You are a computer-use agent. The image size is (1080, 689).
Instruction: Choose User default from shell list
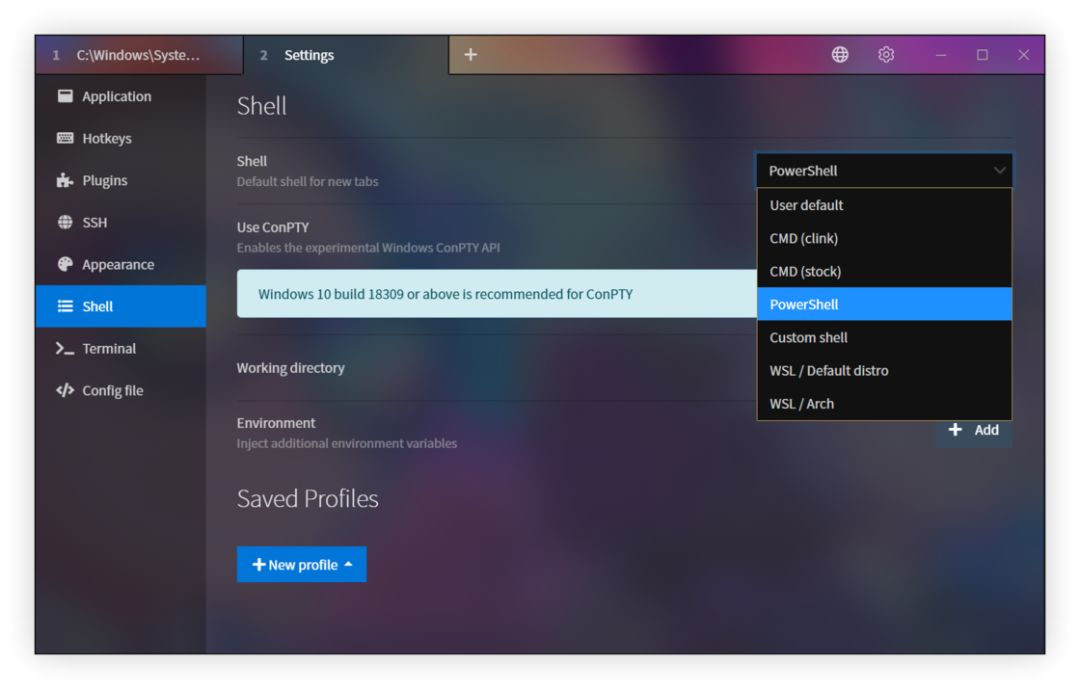coord(884,205)
